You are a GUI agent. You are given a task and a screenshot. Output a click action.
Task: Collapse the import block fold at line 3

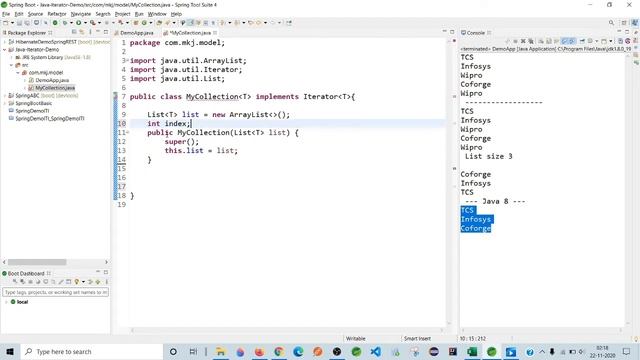[127, 60]
